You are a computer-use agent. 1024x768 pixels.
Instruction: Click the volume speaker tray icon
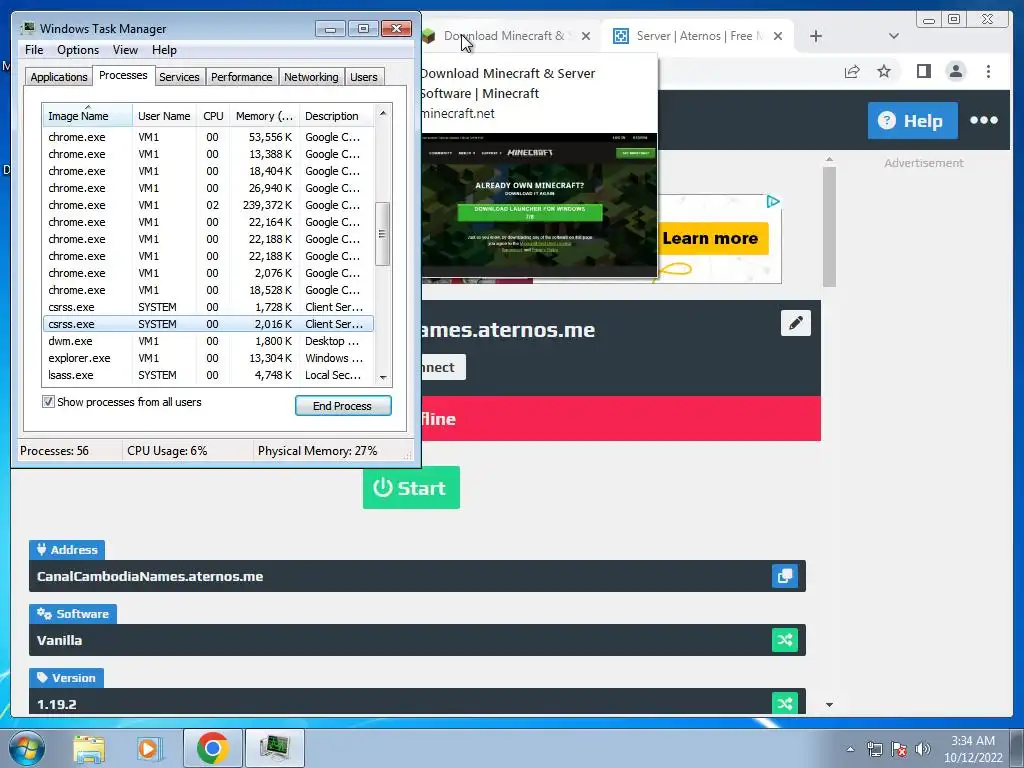tap(923, 749)
